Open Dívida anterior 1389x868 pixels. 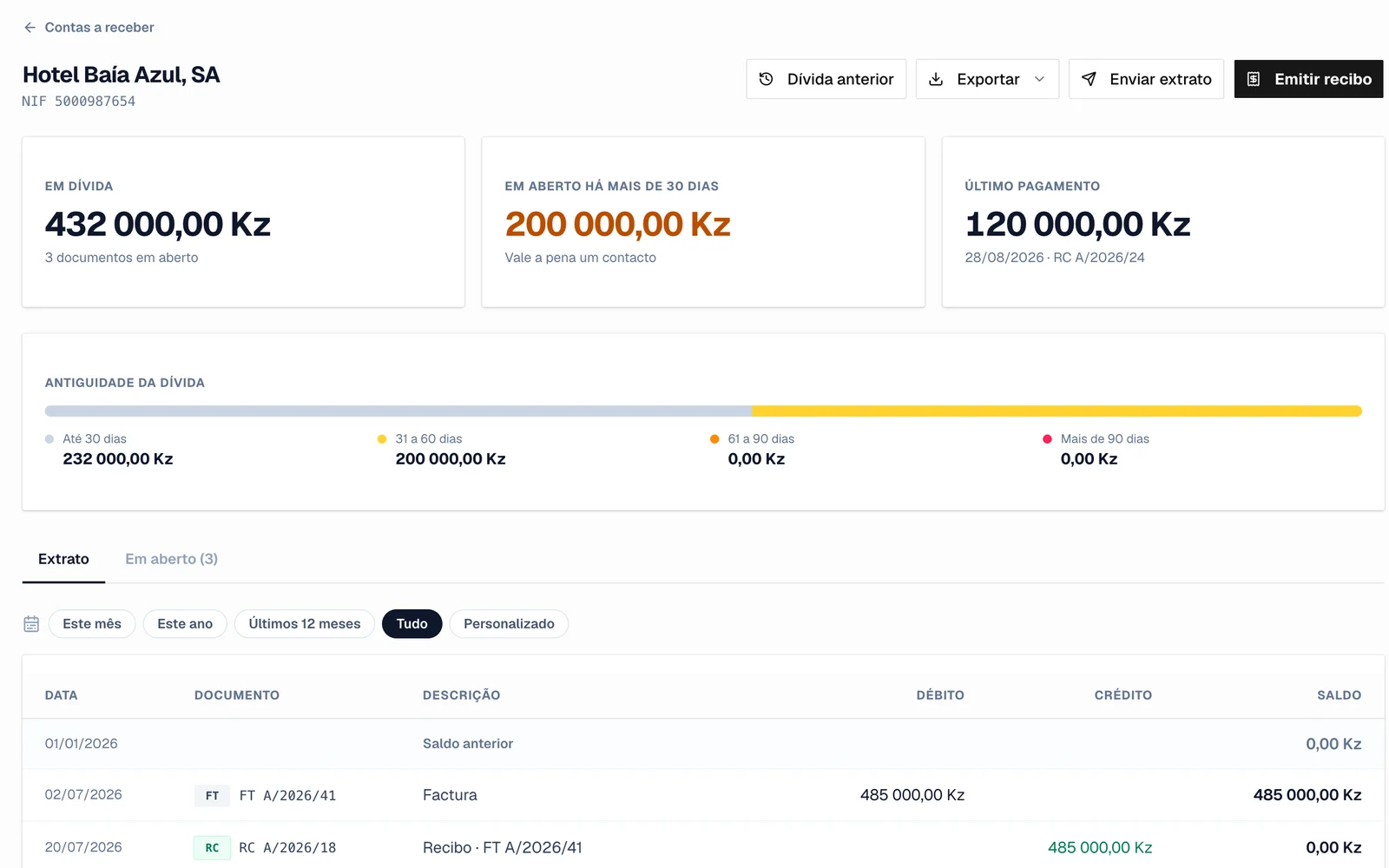coord(826,79)
